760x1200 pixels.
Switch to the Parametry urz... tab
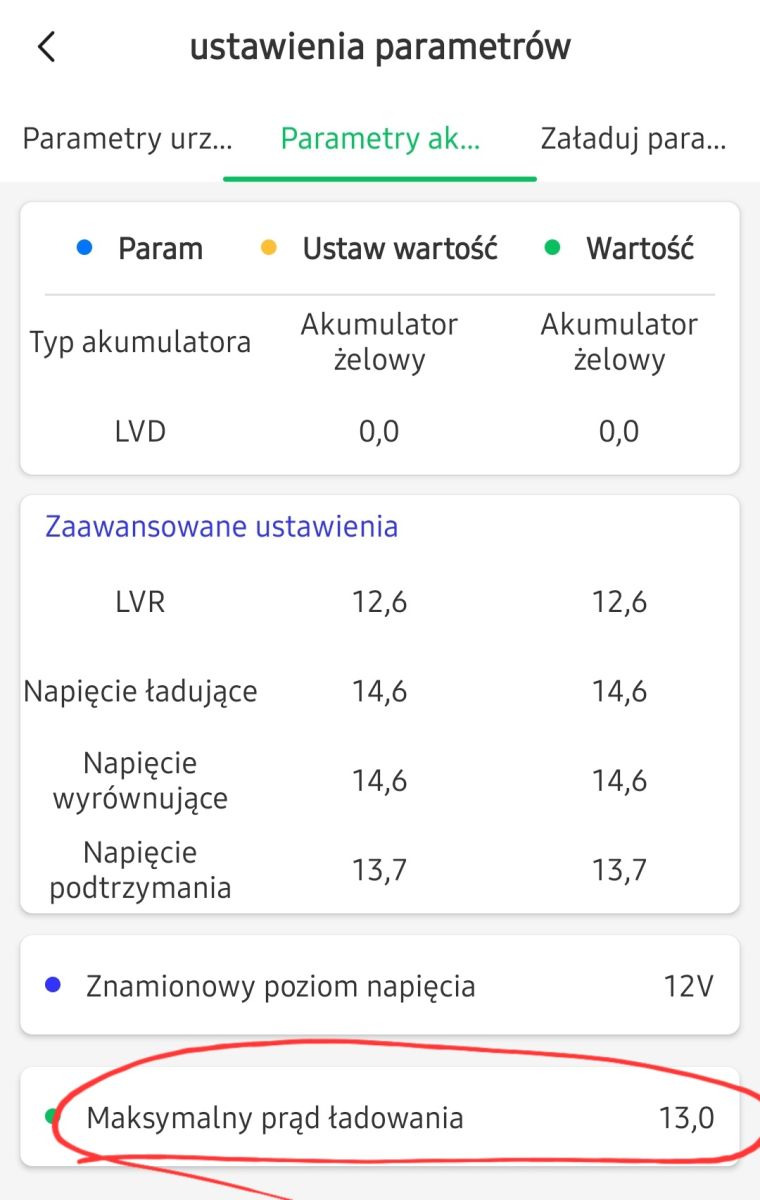tap(127, 138)
